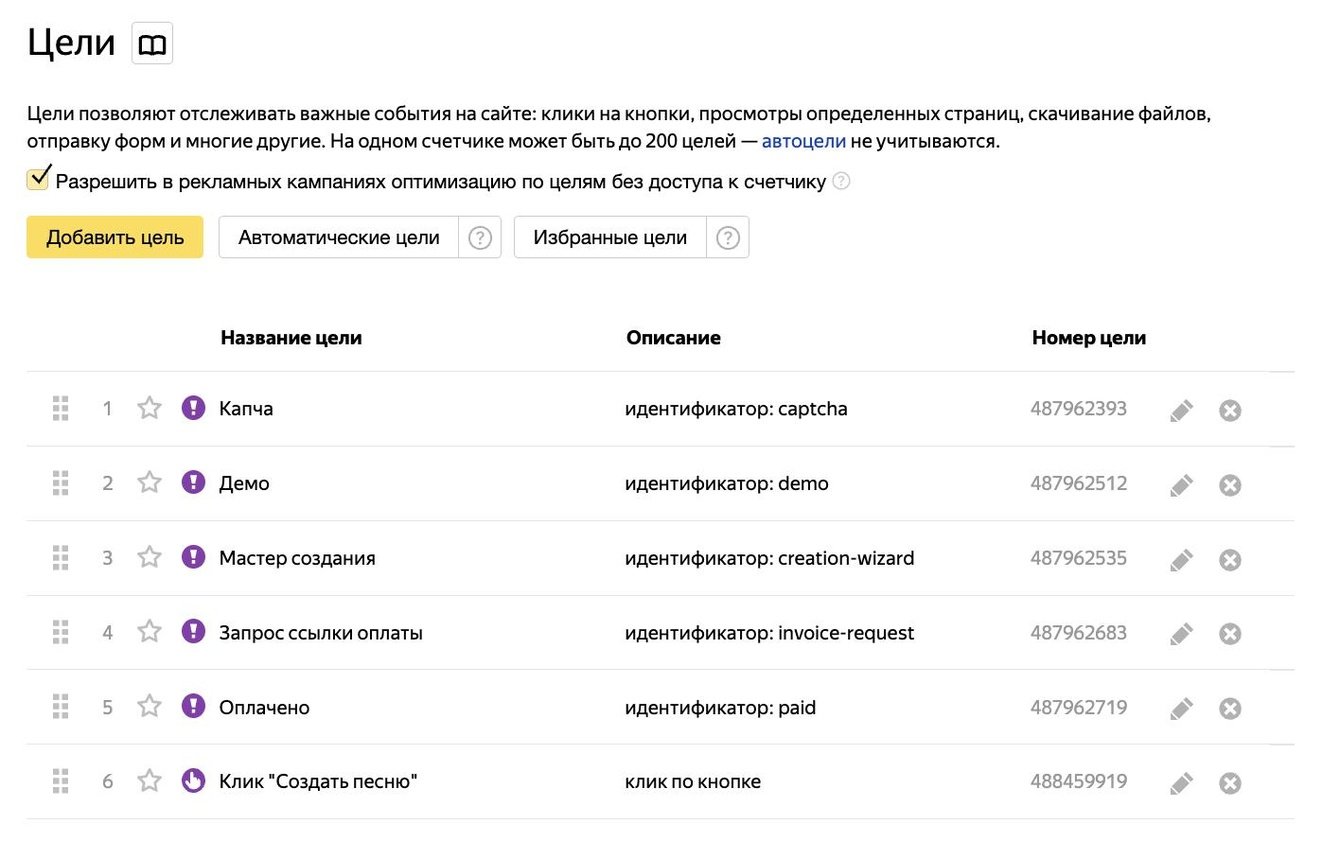Click the purple type icon of Клик "Создать песню"

pos(193,781)
